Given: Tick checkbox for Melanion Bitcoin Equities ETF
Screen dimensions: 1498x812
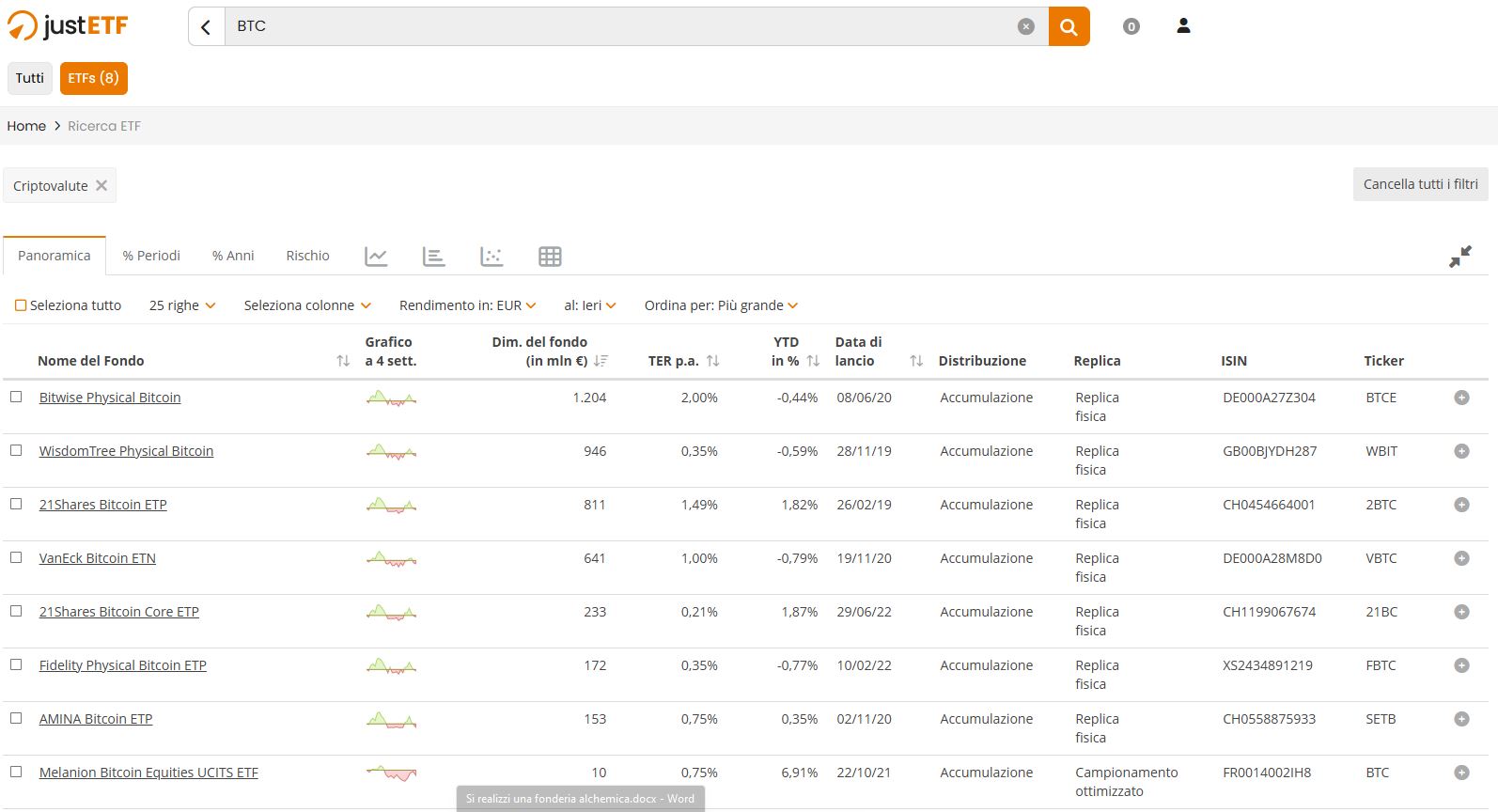Looking at the screenshot, I should click(x=16, y=772).
